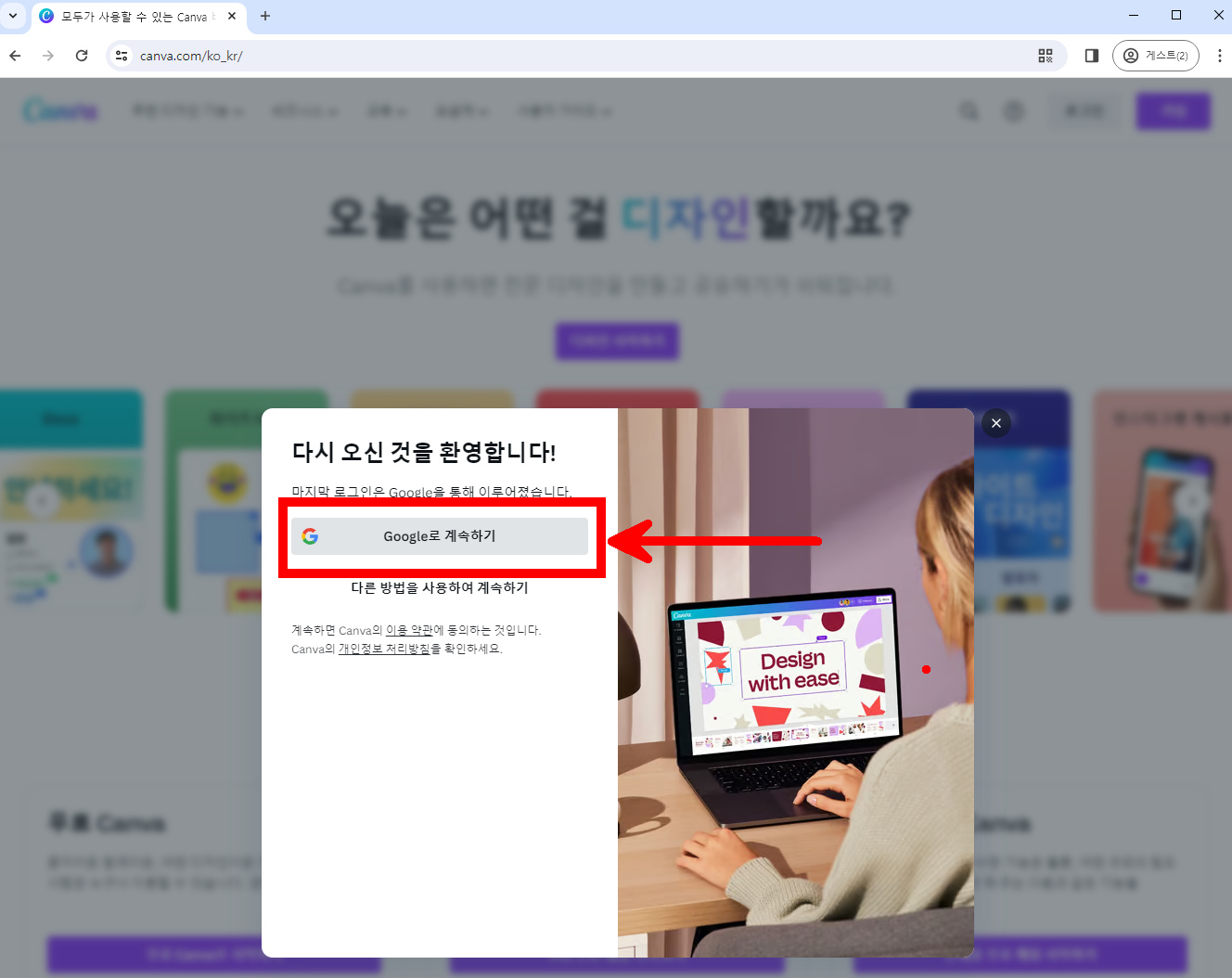Open the guest profile button 게스트(2)
Viewport: 1232px width, 978px height.
pyautogui.click(x=1156, y=56)
